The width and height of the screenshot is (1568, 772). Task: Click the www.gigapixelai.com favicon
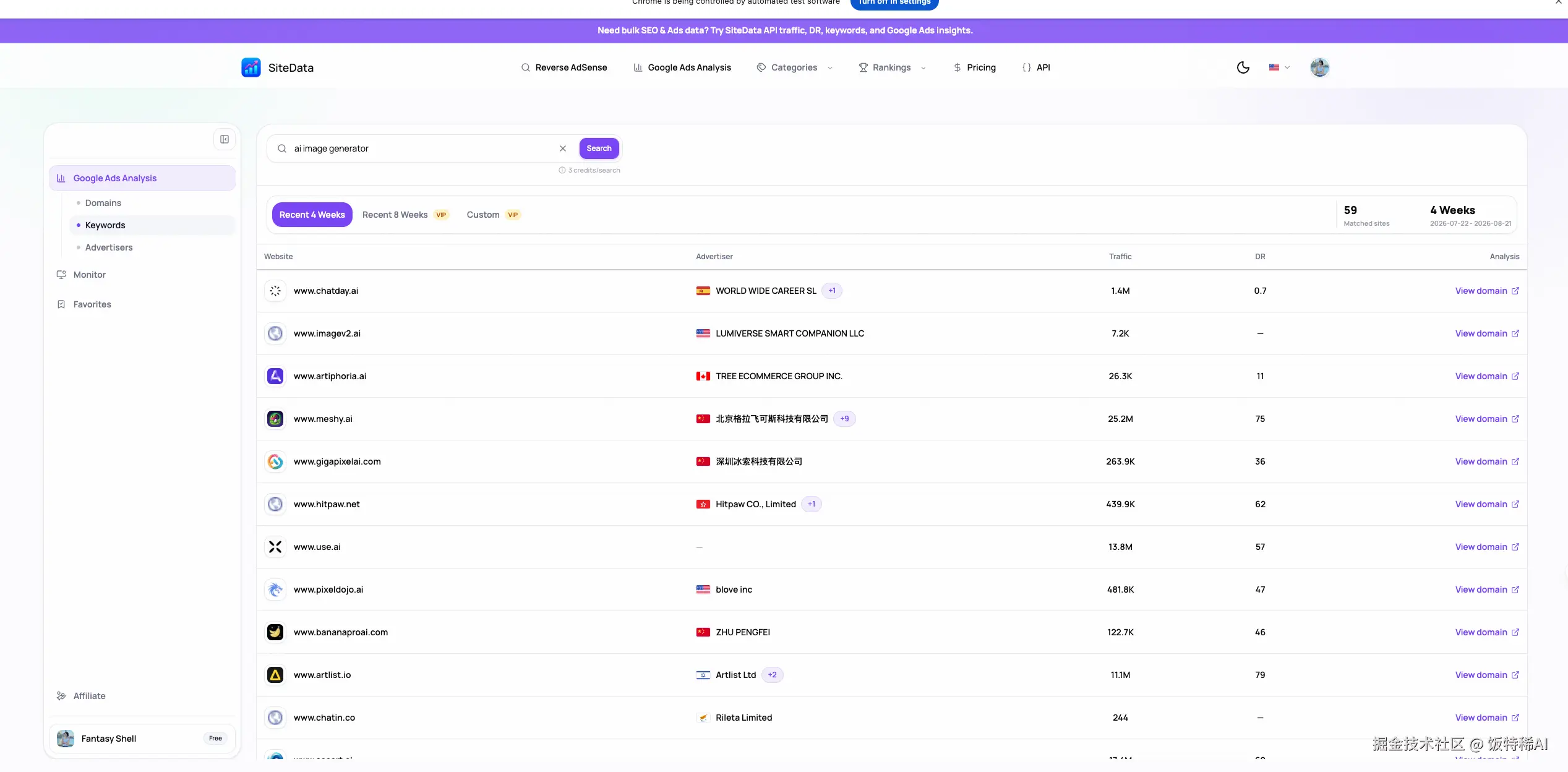[x=275, y=461]
